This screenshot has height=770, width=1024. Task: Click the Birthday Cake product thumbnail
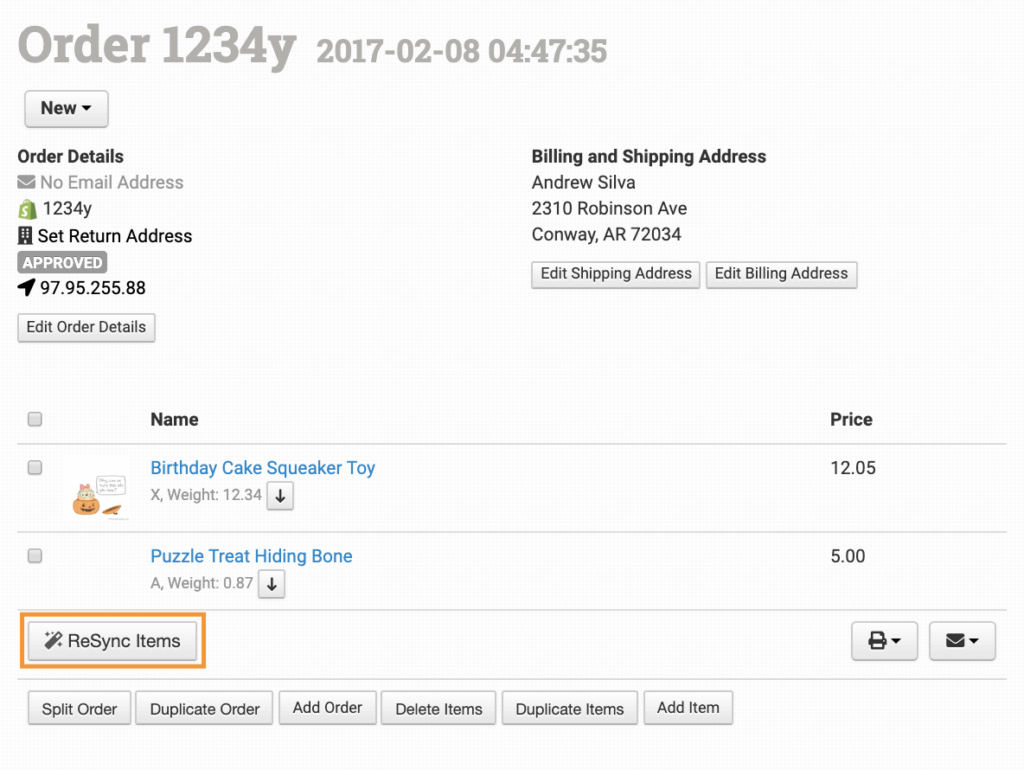(x=97, y=490)
